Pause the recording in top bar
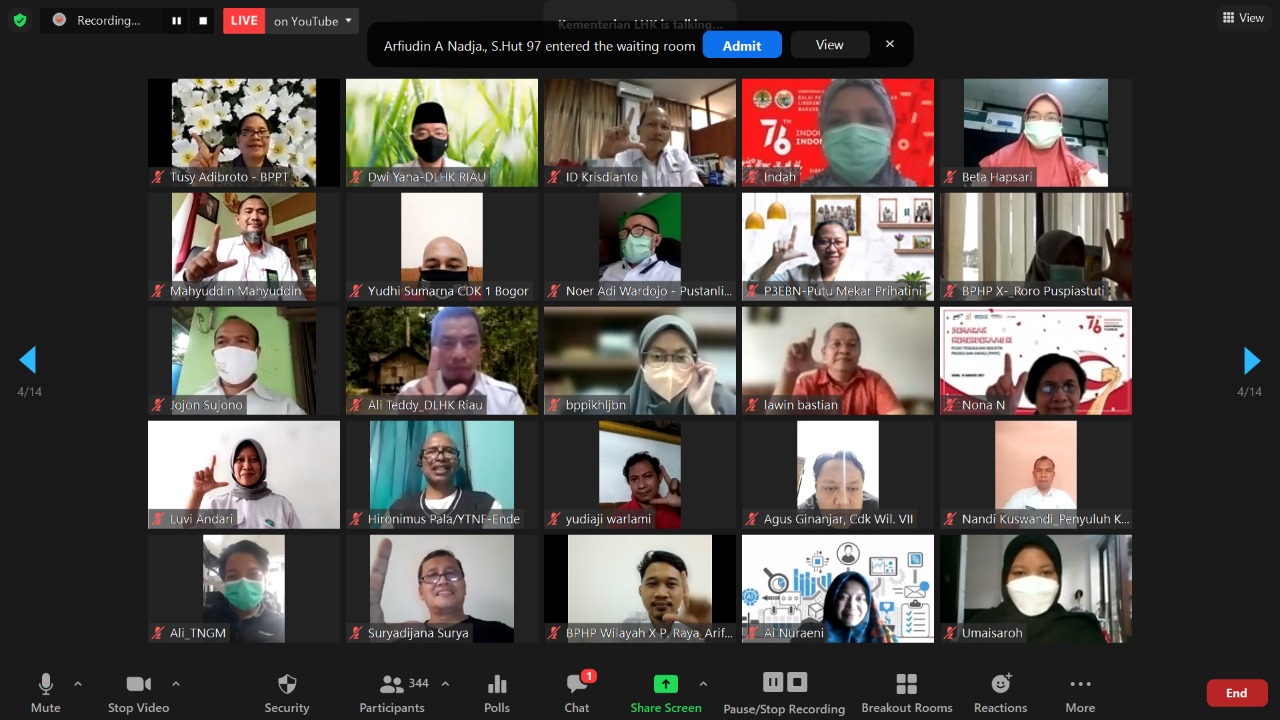This screenshot has width=1280, height=720. tap(176, 20)
